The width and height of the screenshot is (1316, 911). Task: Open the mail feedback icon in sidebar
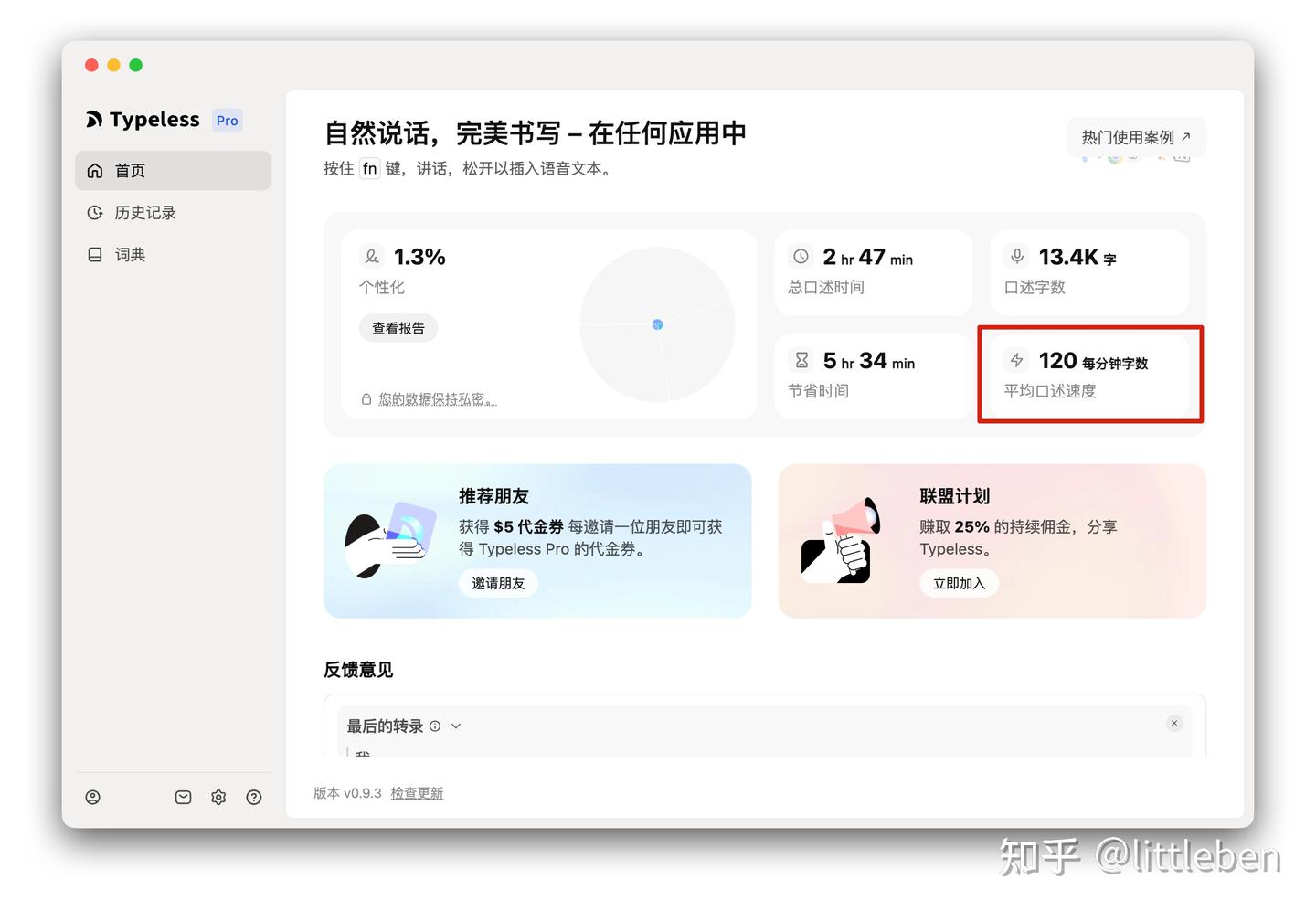pyautogui.click(x=184, y=797)
